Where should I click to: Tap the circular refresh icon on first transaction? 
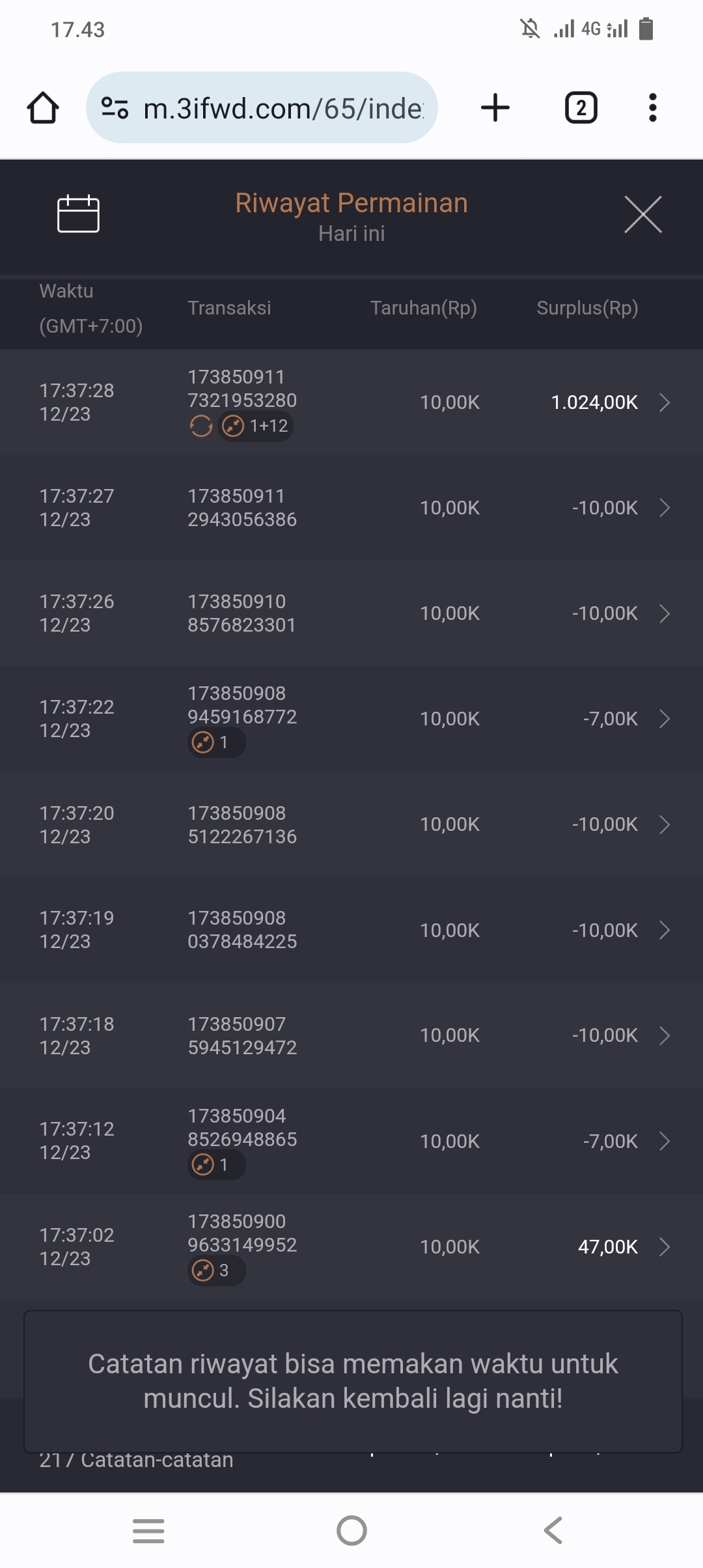pos(201,427)
